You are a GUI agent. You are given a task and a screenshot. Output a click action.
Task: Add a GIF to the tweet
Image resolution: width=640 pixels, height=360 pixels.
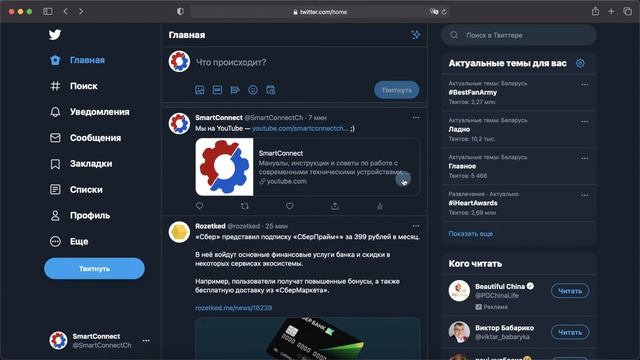(x=218, y=90)
